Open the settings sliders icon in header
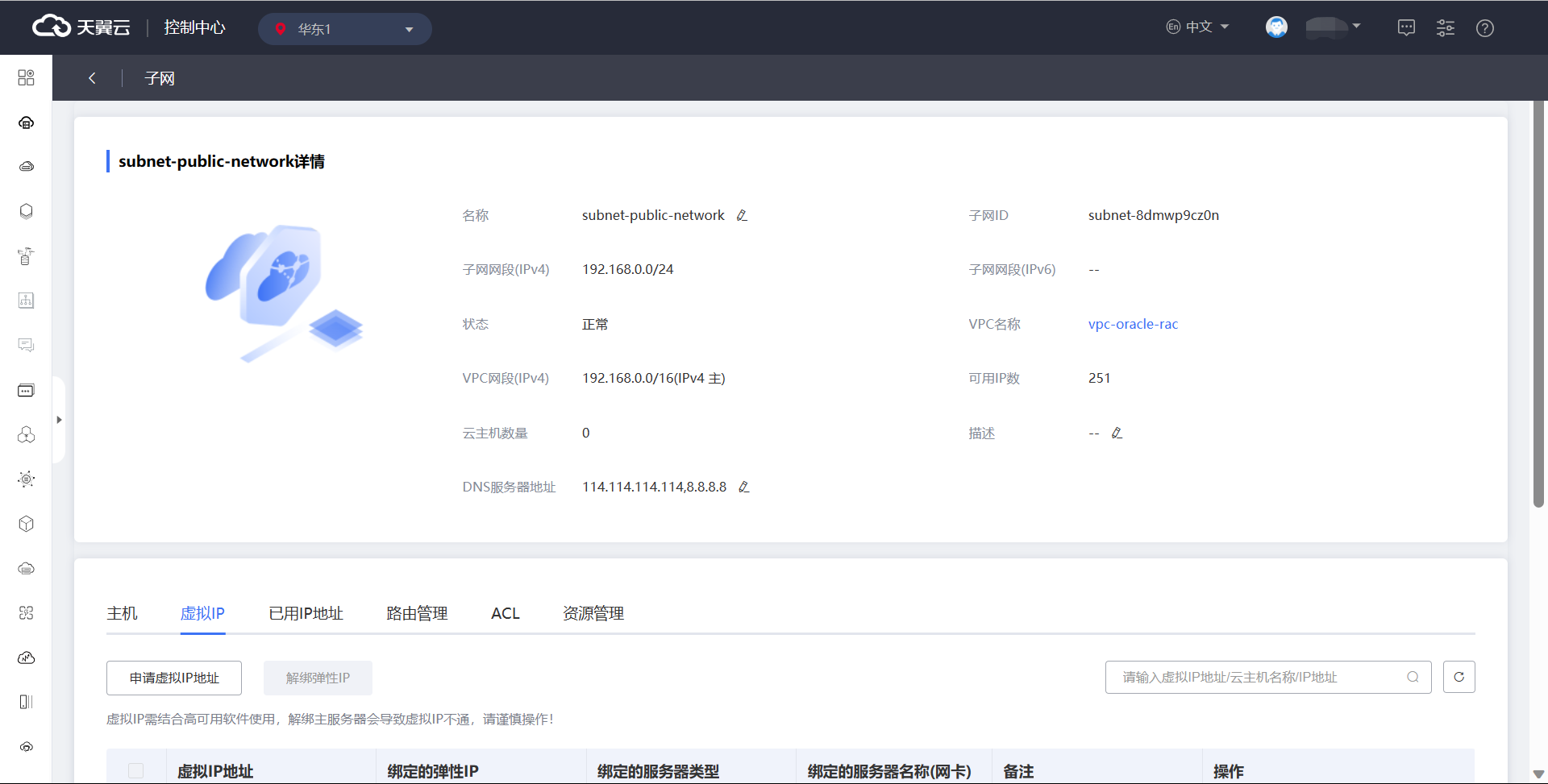Screen dimensions: 1548x784 pos(1445,28)
